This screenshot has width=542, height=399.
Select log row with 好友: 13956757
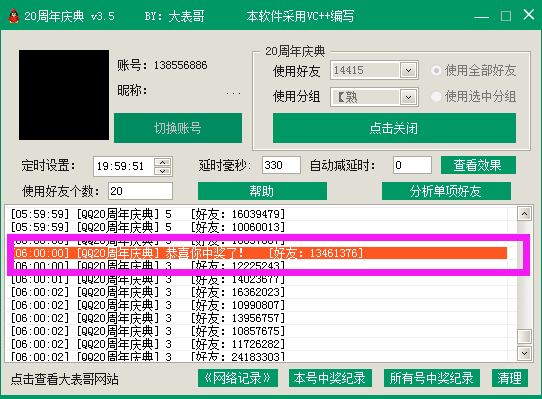point(256,318)
